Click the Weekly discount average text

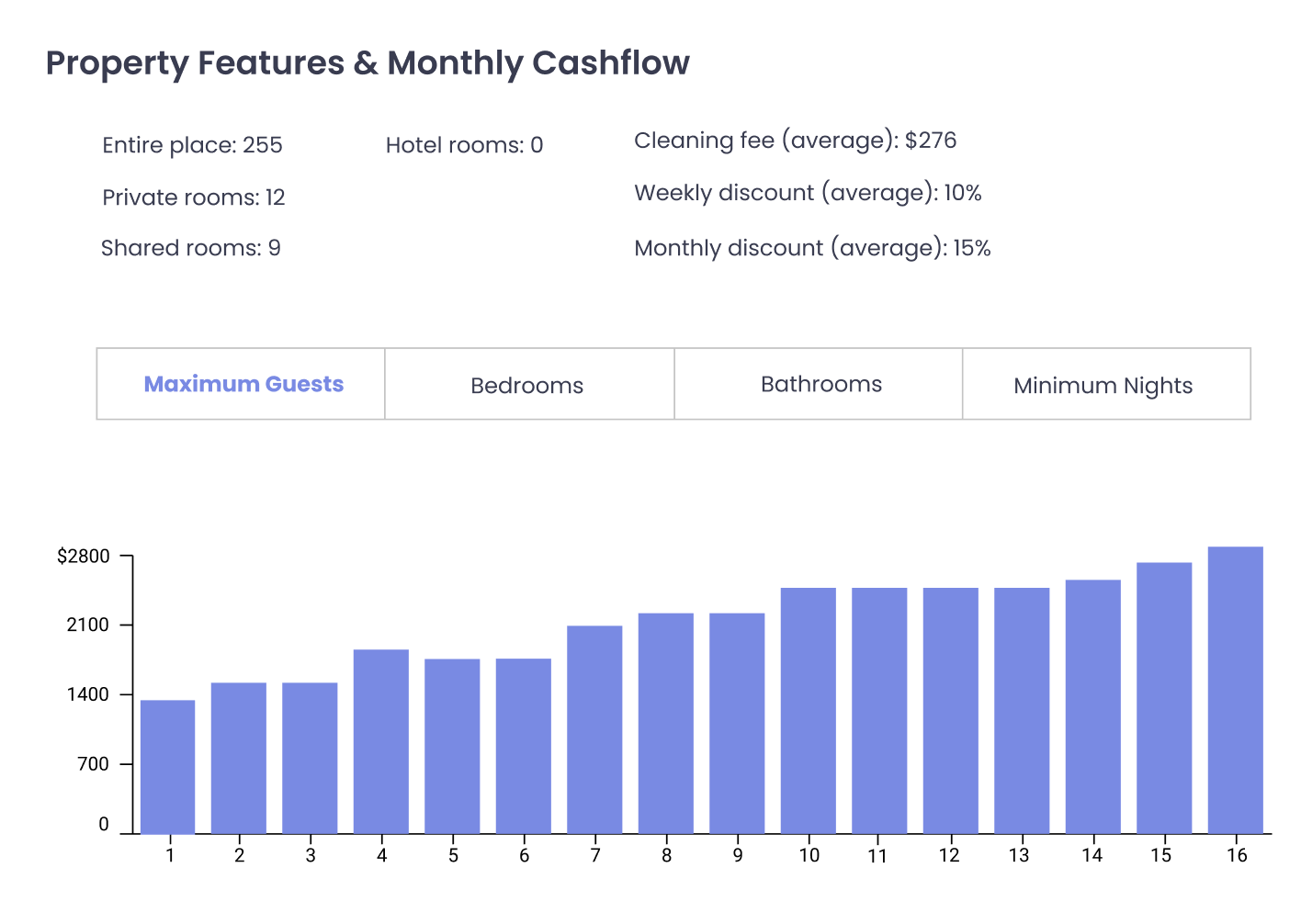point(809,193)
